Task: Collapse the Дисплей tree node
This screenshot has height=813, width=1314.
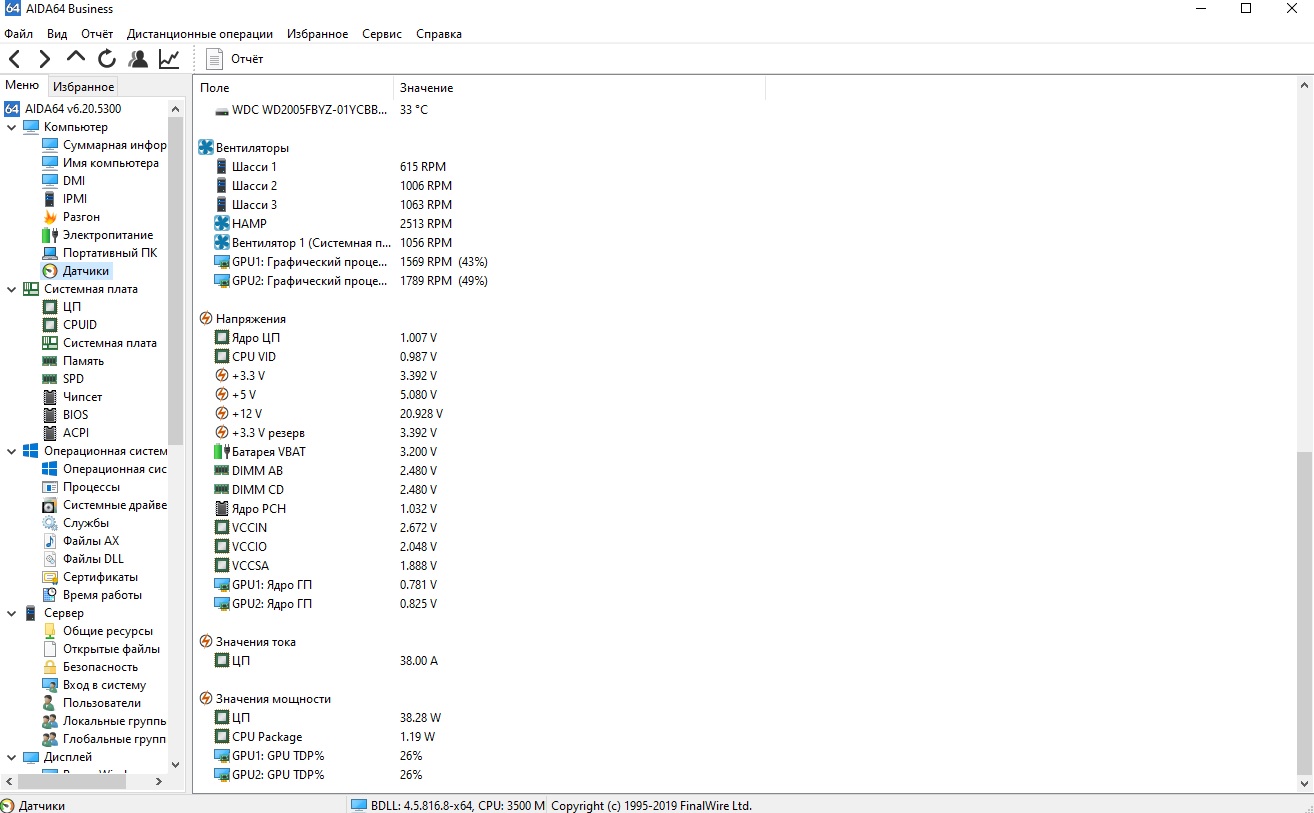Action: (11, 757)
